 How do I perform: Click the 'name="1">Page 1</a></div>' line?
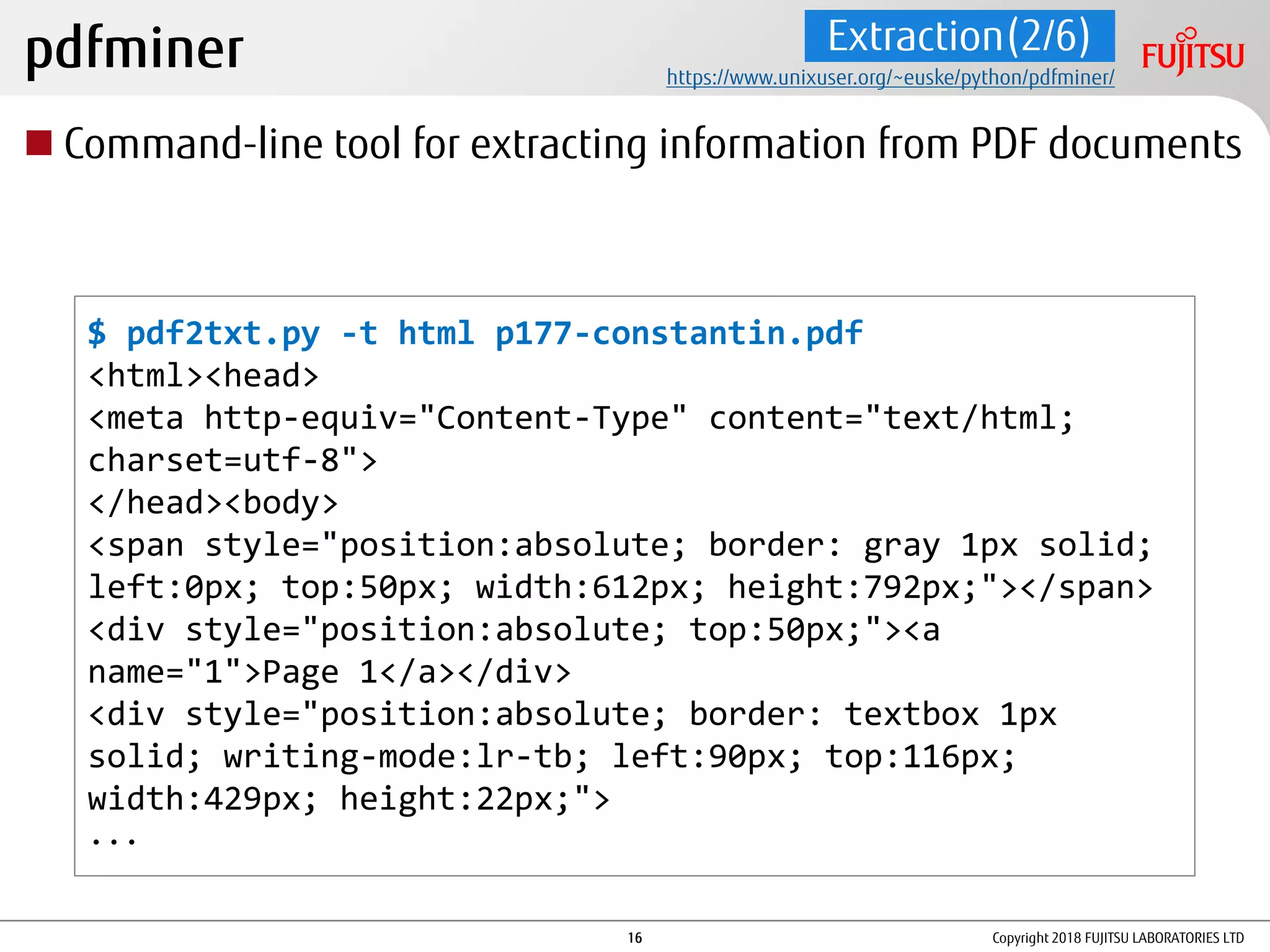pos(329,672)
